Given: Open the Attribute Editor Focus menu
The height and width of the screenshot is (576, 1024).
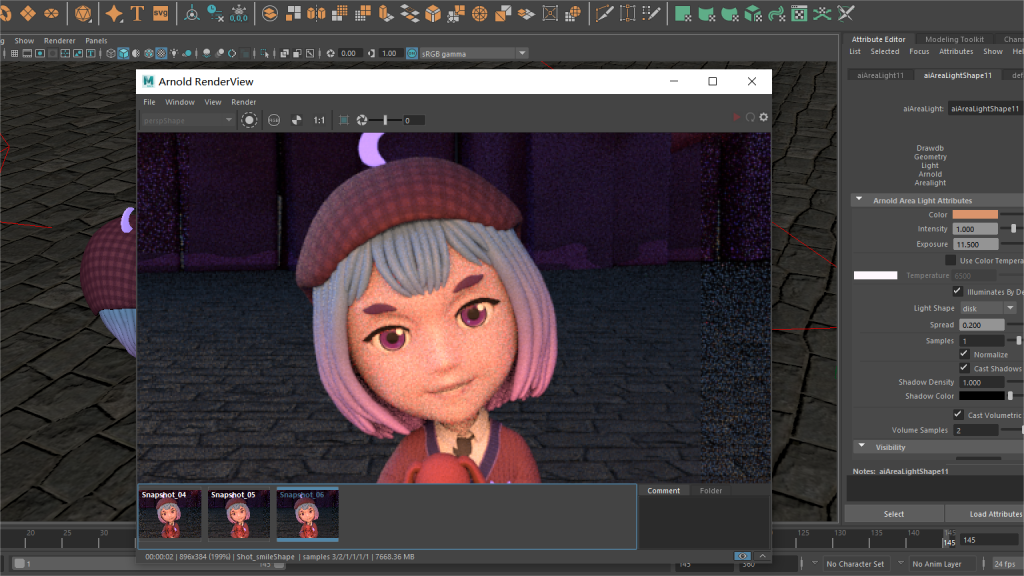Looking at the screenshot, I should click(x=919, y=52).
